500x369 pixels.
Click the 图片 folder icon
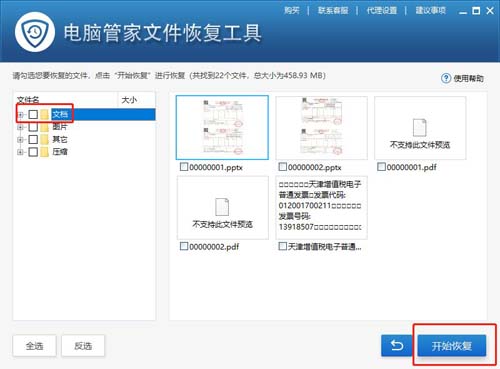click(x=45, y=127)
